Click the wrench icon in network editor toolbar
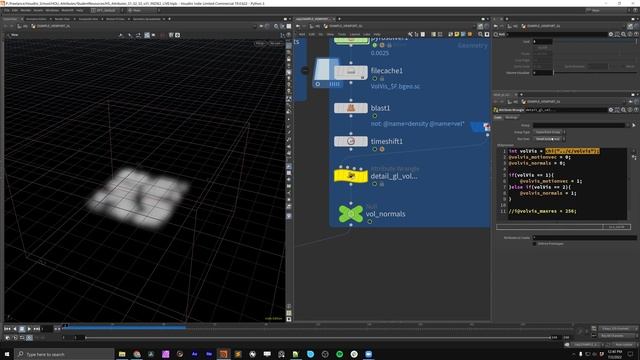Screen dimensions: 640x360 pos(410,35)
